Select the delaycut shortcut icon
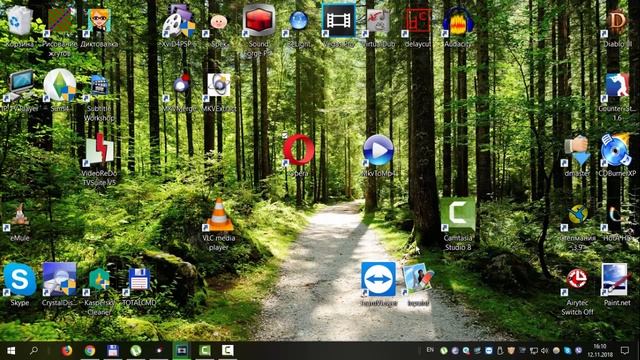The height and width of the screenshot is (360, 640). point(418,21)
